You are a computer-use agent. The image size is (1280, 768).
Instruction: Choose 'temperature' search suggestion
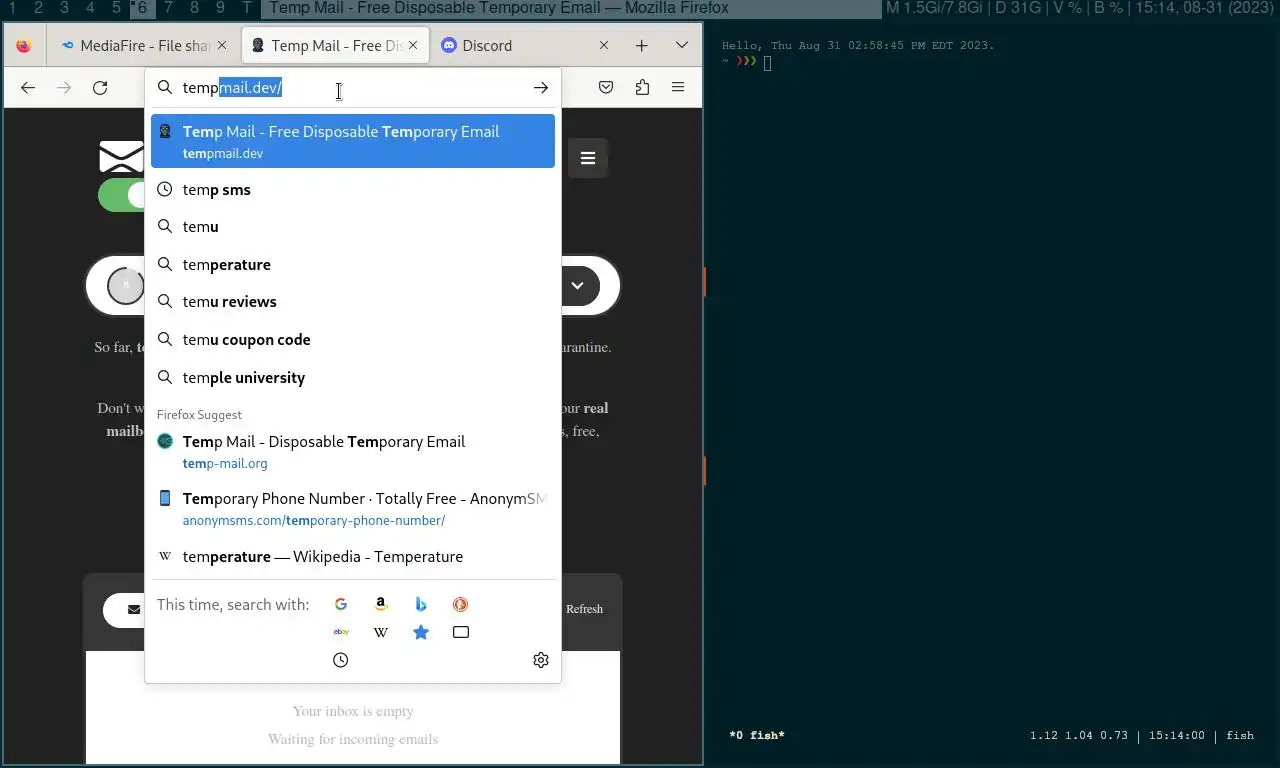pyautogui.click(x=353, y=265)
